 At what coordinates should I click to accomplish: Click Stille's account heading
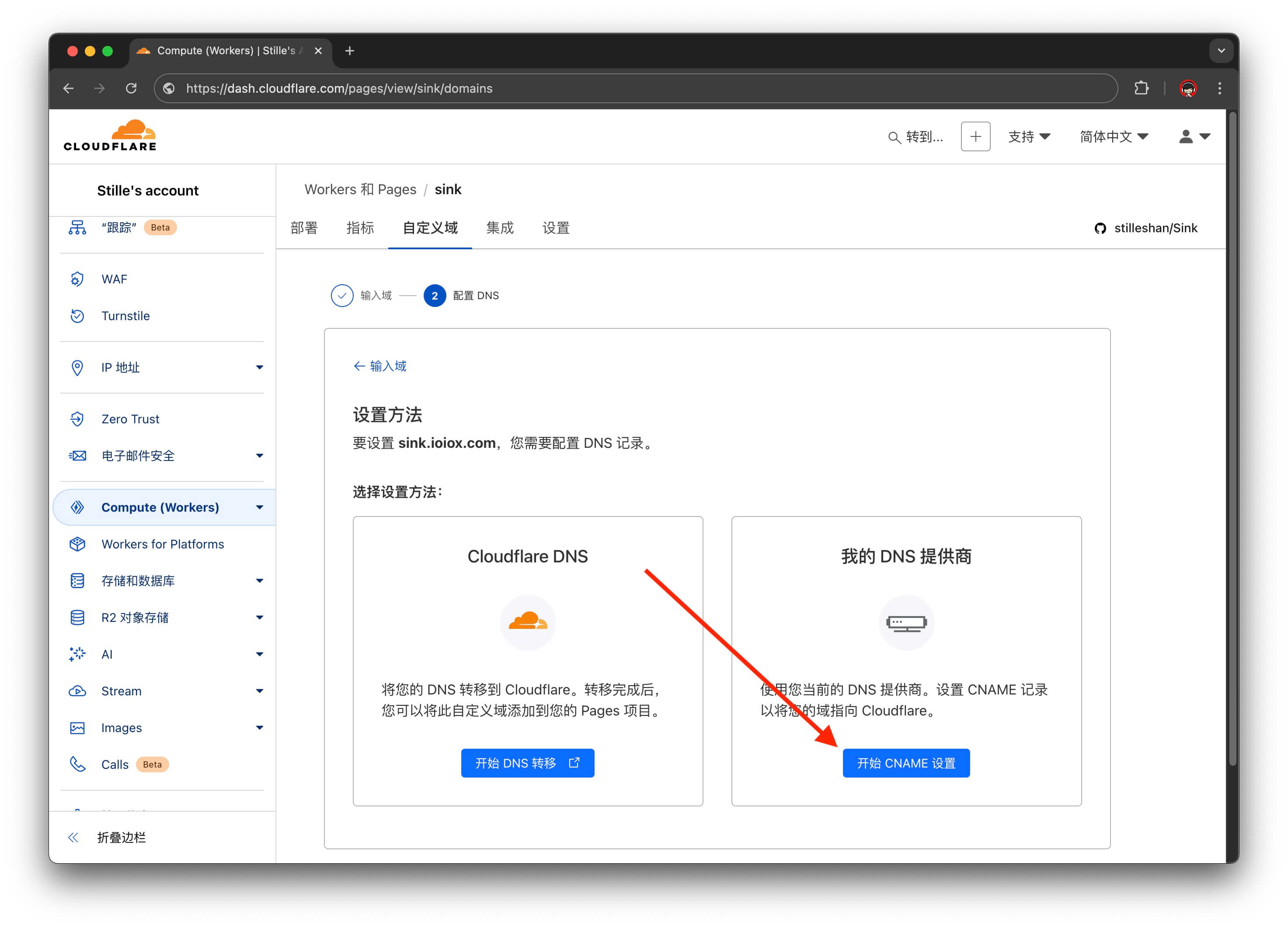tap(148, 190)
